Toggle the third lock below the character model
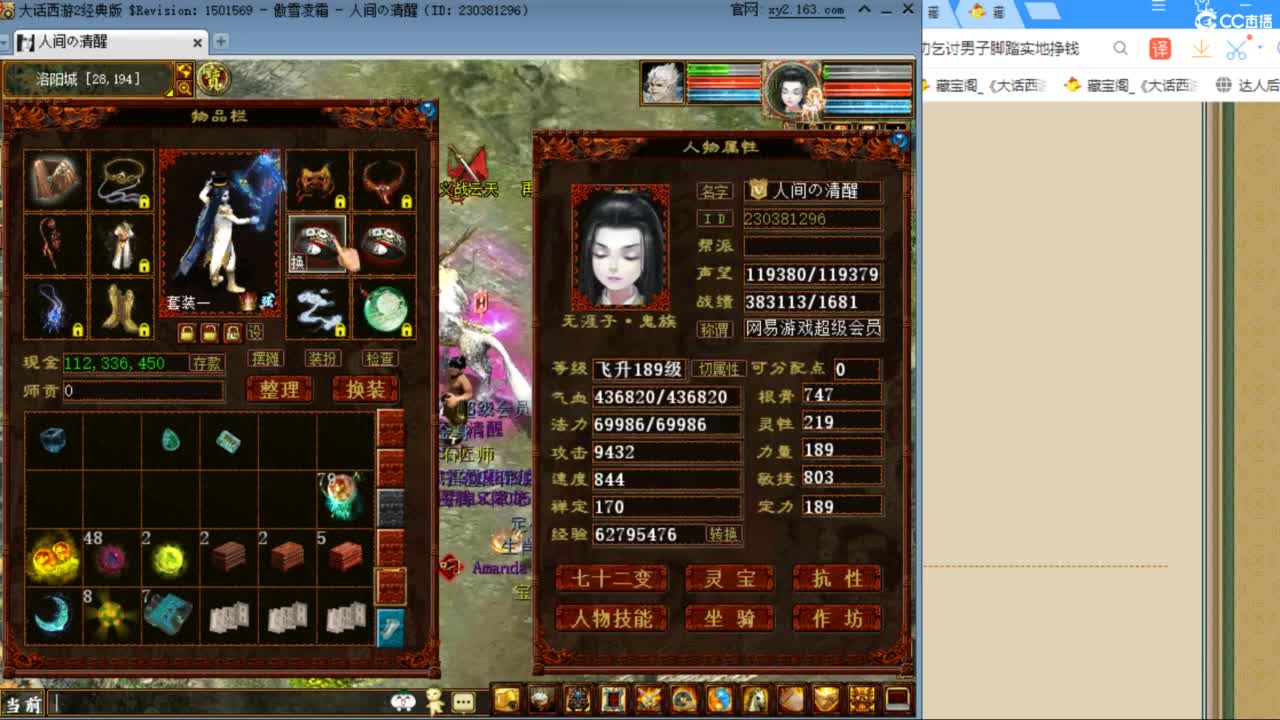The width and height of the screenshot is (1280, 720). (x=232, y=332)
